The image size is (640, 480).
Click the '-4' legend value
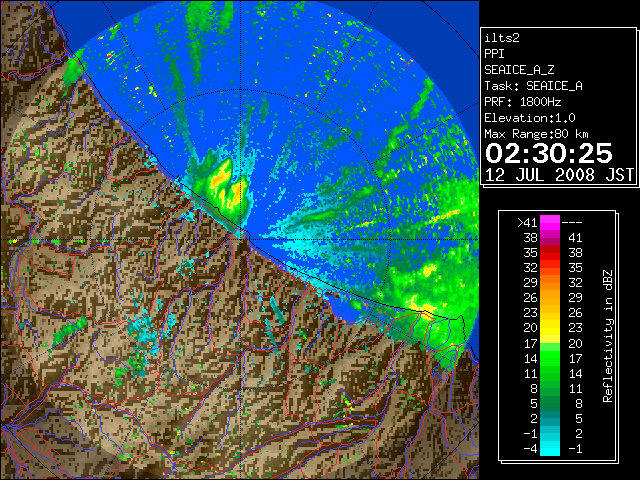click(530, 449)
